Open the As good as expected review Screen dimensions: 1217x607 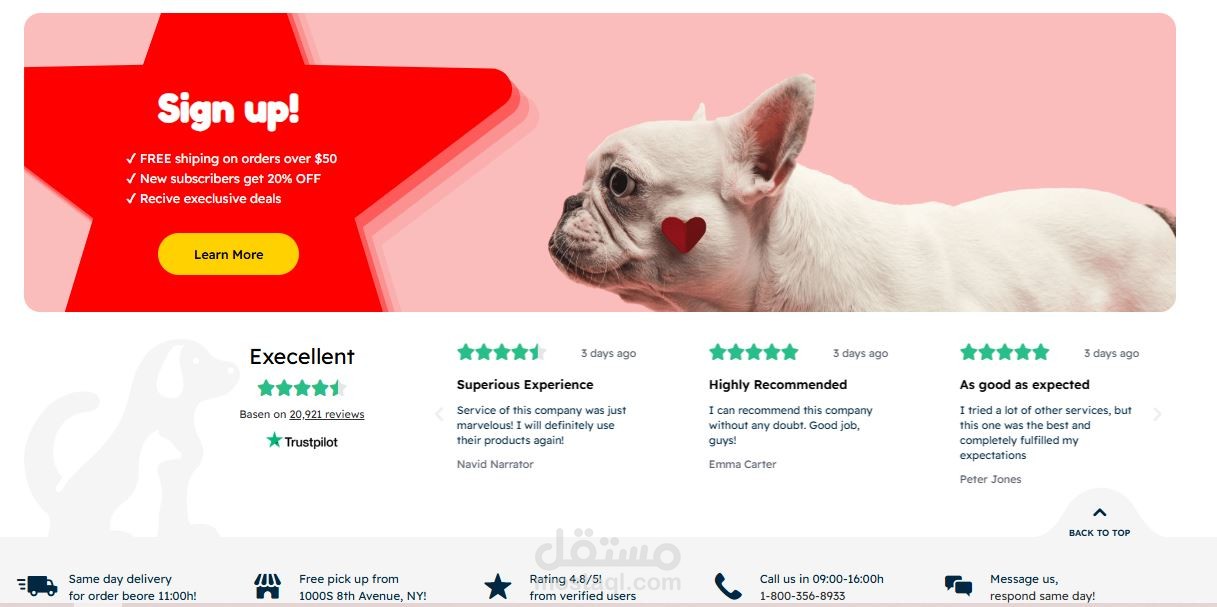click(1025, 384)
